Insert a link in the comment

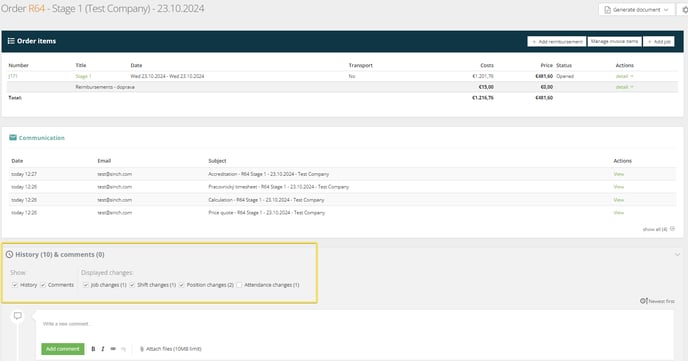point(113,349)
